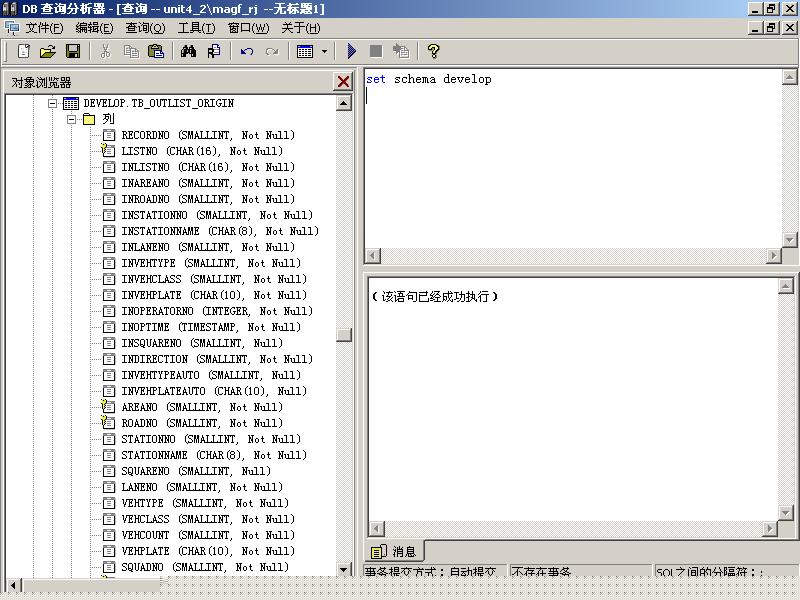Select SQUADNO column row
Viewport: 800px width, 600px height.
tap(205, 567)
